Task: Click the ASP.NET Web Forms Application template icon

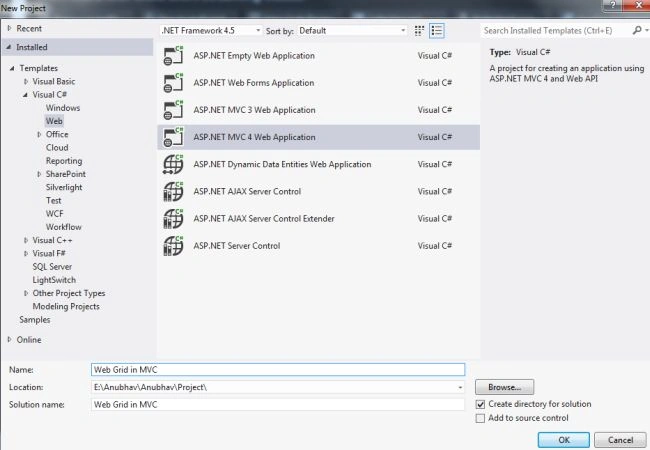Action: point(173,83)
